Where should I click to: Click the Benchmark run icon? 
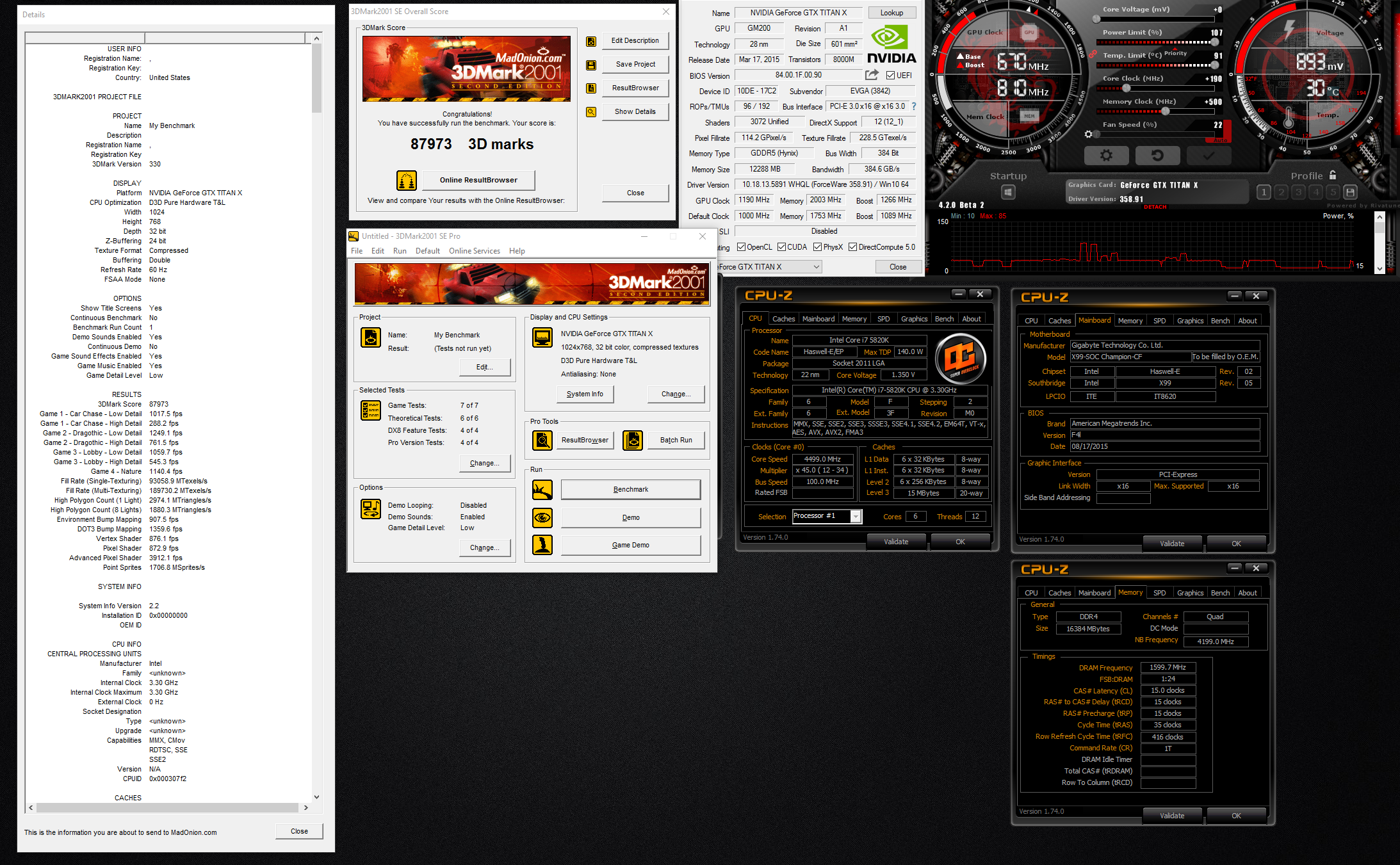(x=542, y=490)
